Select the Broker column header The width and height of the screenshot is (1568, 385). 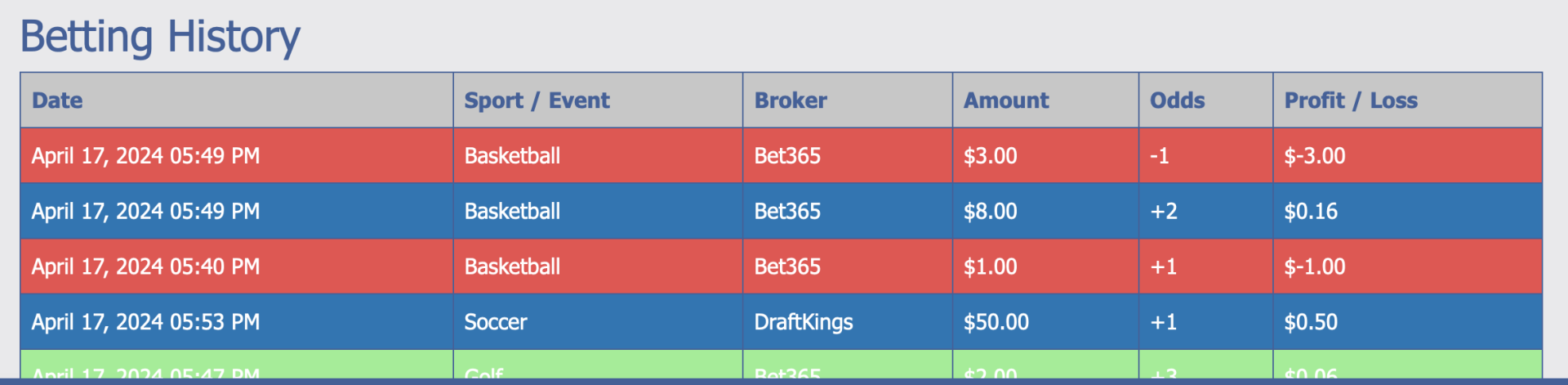pos(790,101)
